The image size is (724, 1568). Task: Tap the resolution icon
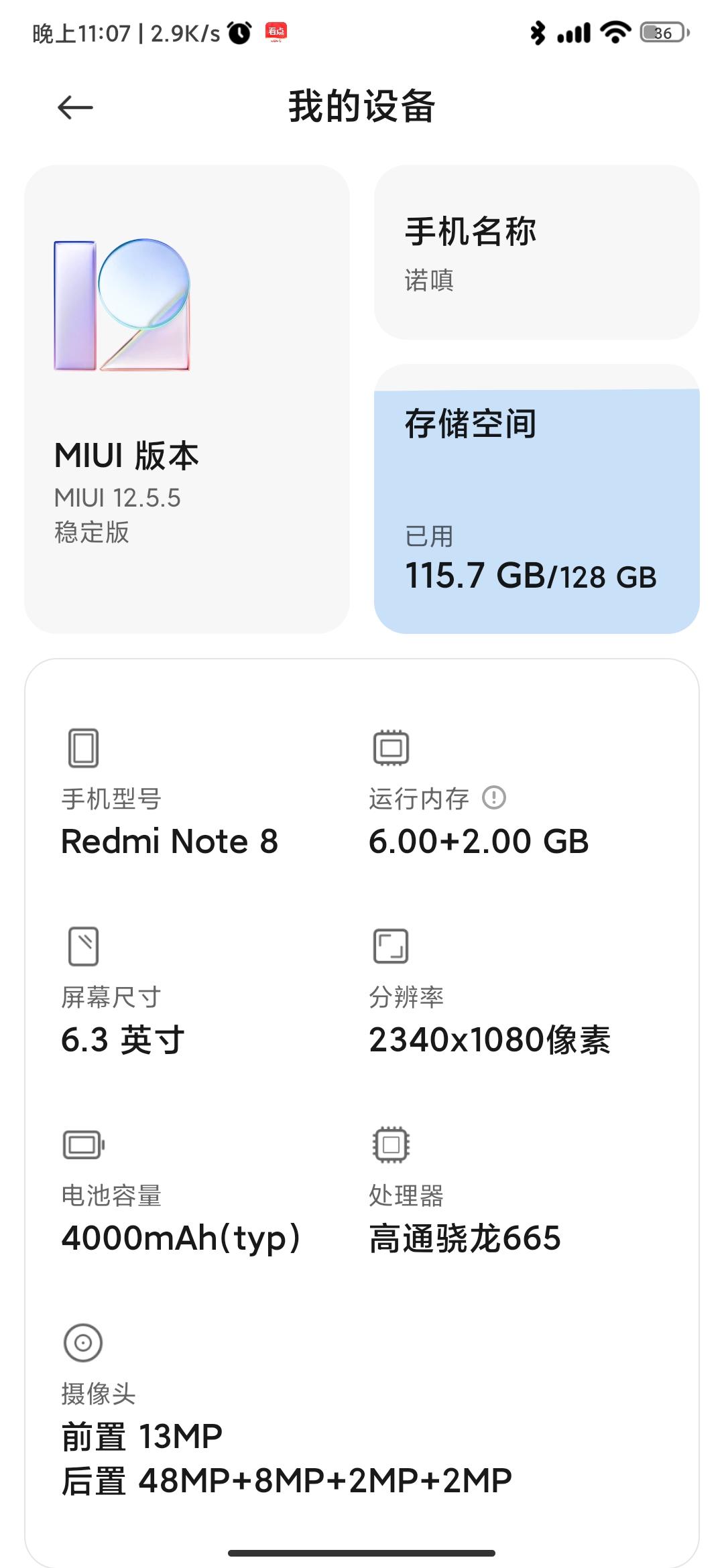391,946
